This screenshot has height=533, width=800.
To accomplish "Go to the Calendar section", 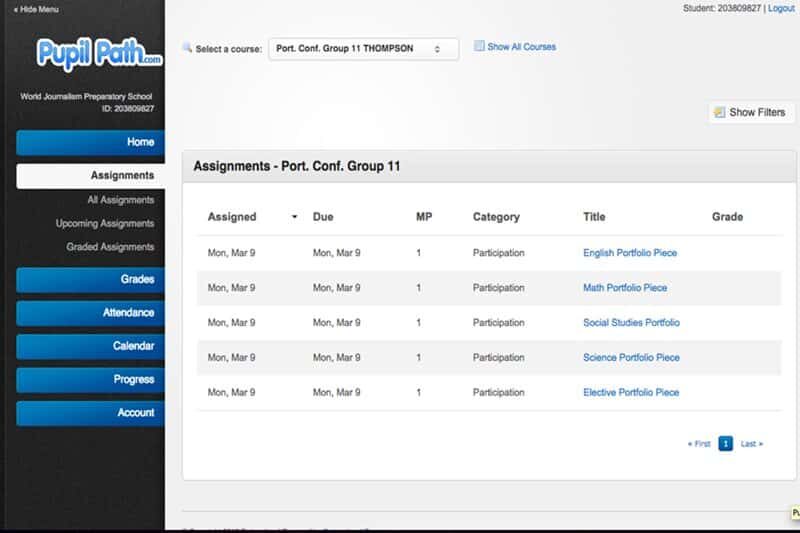I will pos(90,346).
